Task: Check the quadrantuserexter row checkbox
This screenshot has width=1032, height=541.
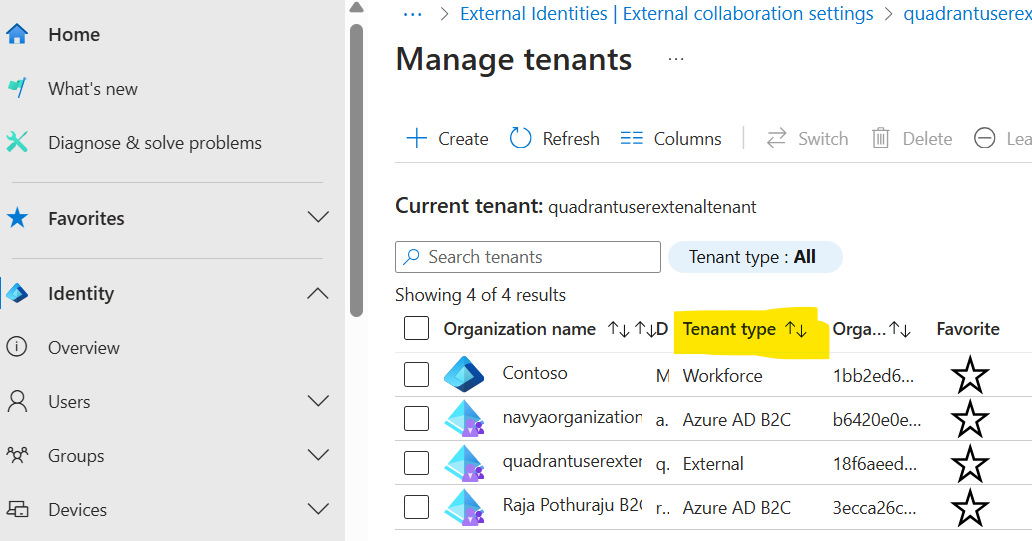Action: [x=416, y=463]
